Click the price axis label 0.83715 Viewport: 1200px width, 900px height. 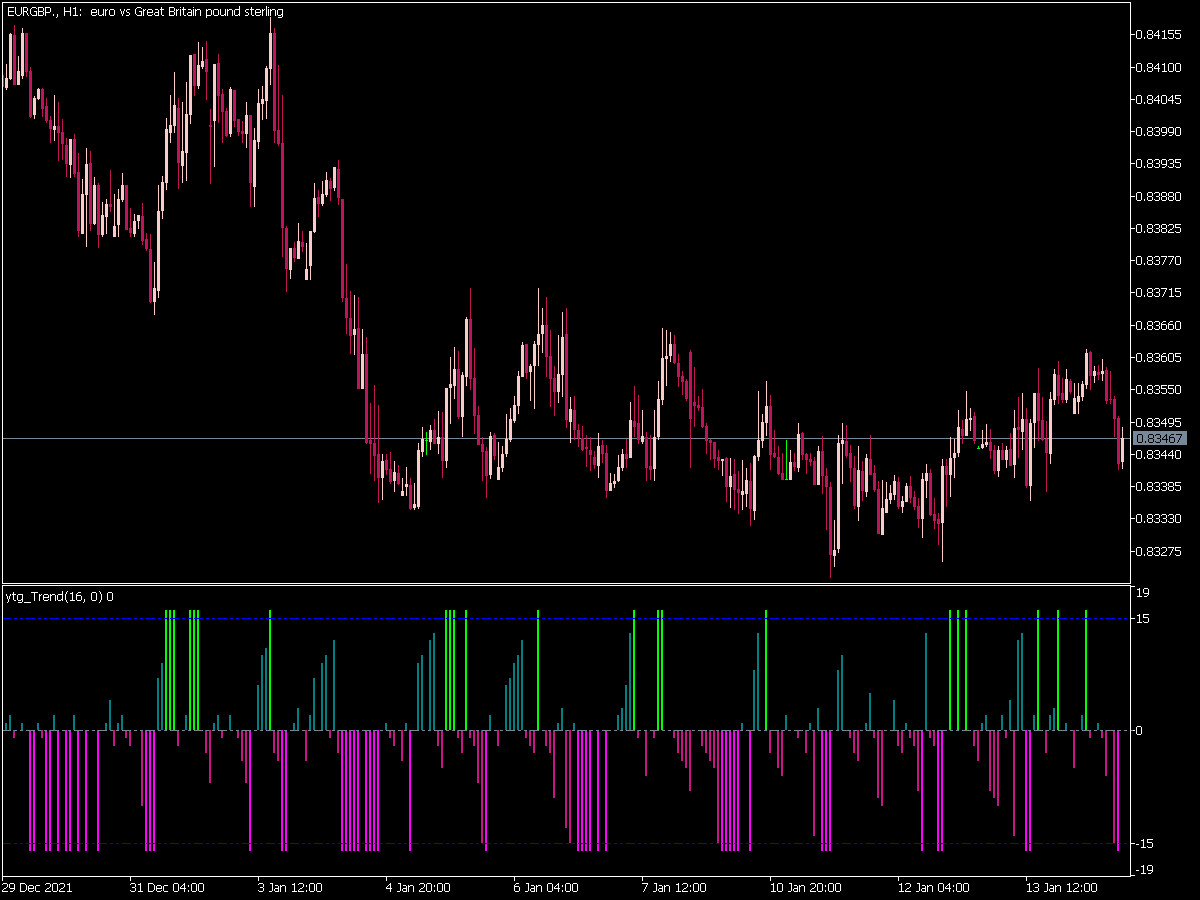point(1159,293)
